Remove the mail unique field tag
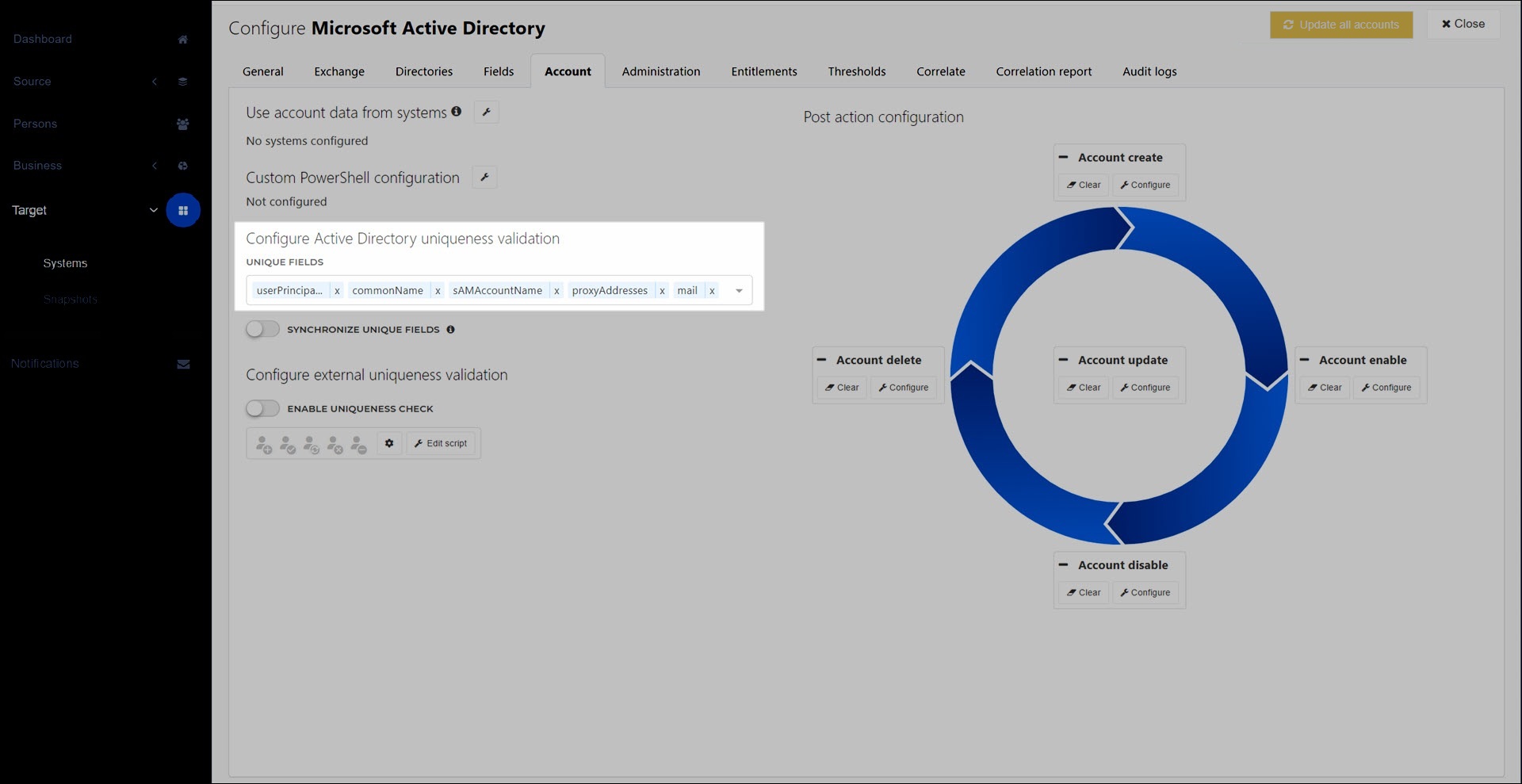The height and width of the screenshot is (784, 1522). pos(712,291)
